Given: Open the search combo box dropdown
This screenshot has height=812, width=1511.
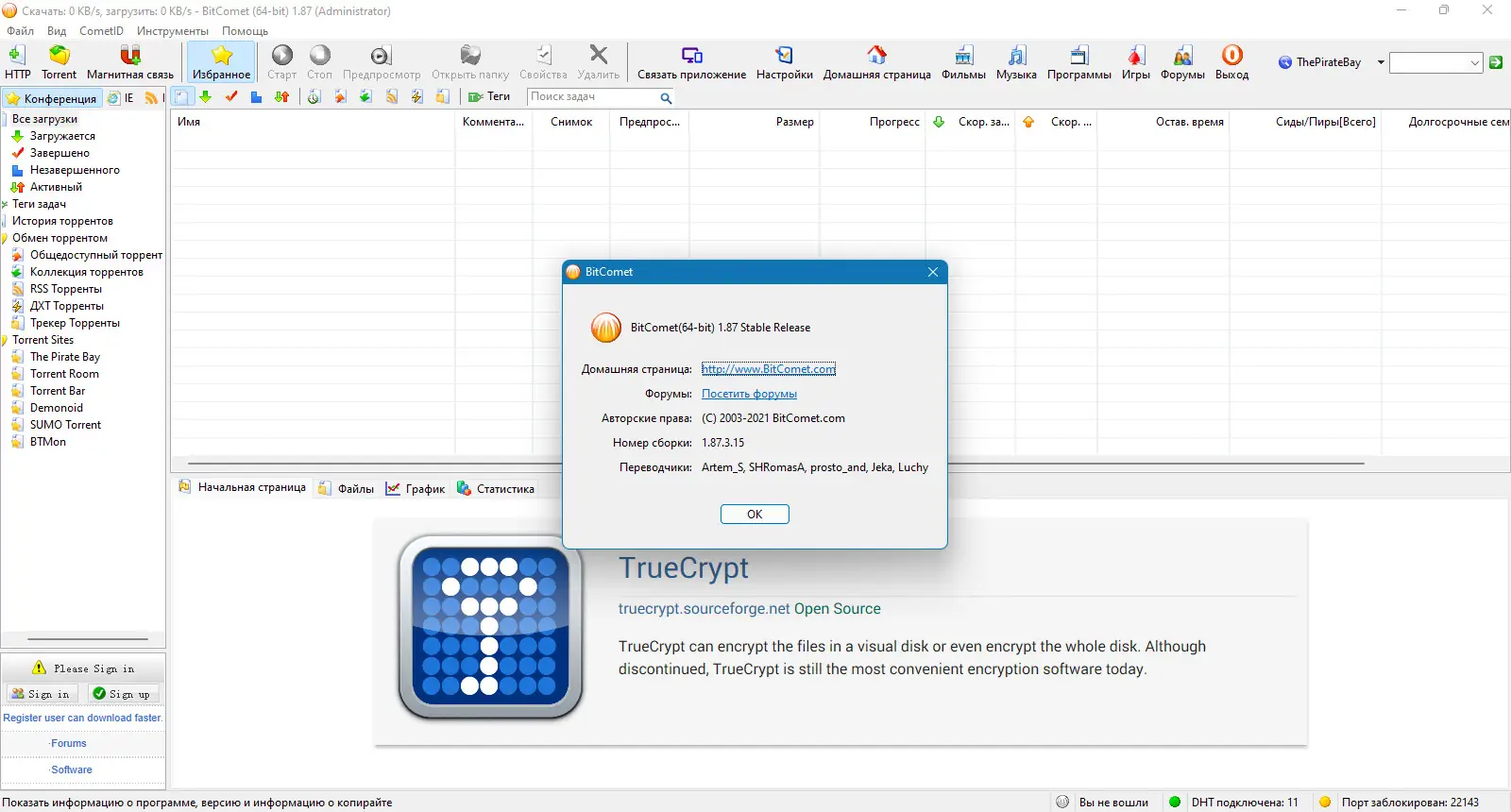Looking at the screenshot, I should [1475, 62].
